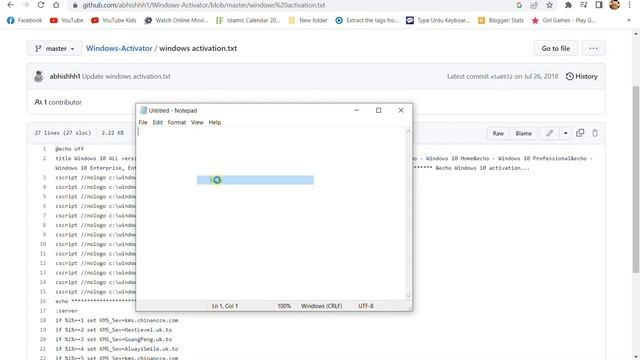Open the browser home page icon

coord(56,5)
